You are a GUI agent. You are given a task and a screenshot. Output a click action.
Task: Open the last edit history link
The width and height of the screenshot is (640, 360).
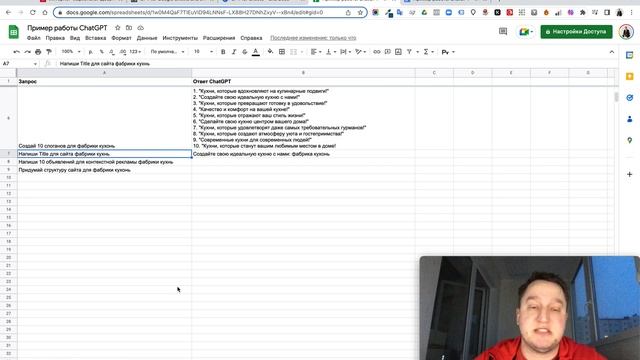[313, 38]
